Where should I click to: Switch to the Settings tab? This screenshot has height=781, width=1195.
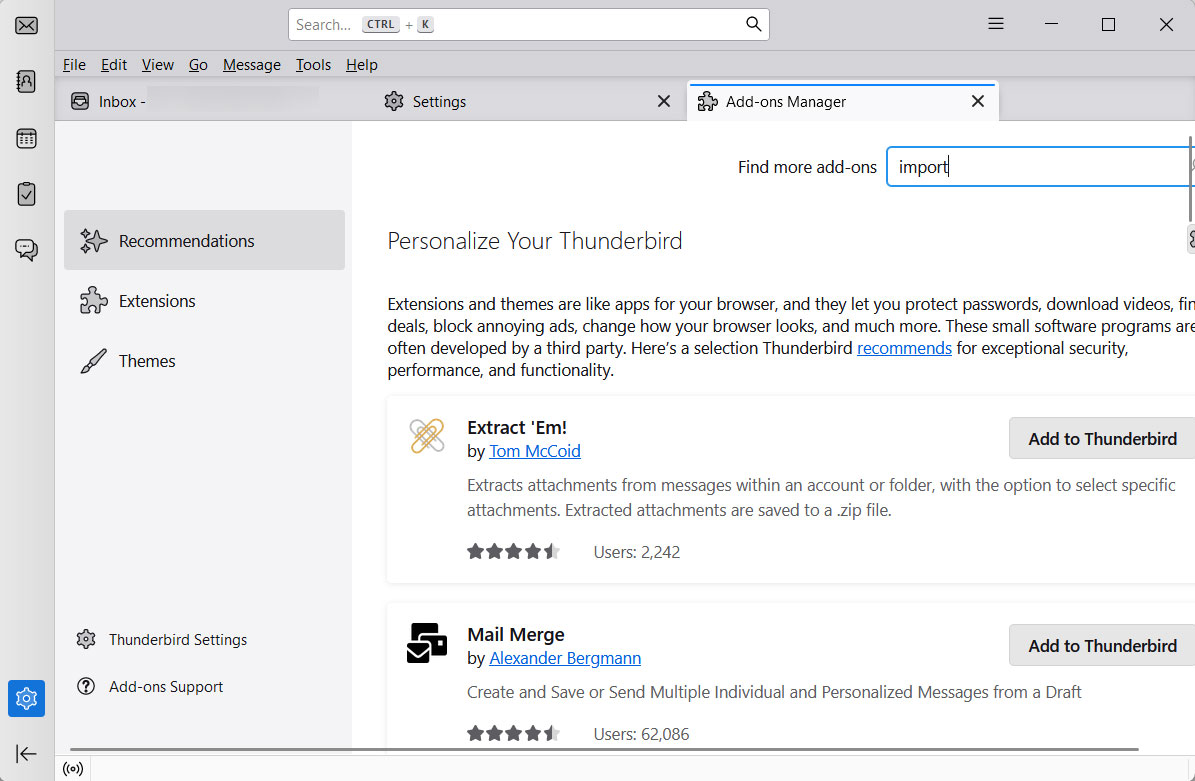(440, 101)
